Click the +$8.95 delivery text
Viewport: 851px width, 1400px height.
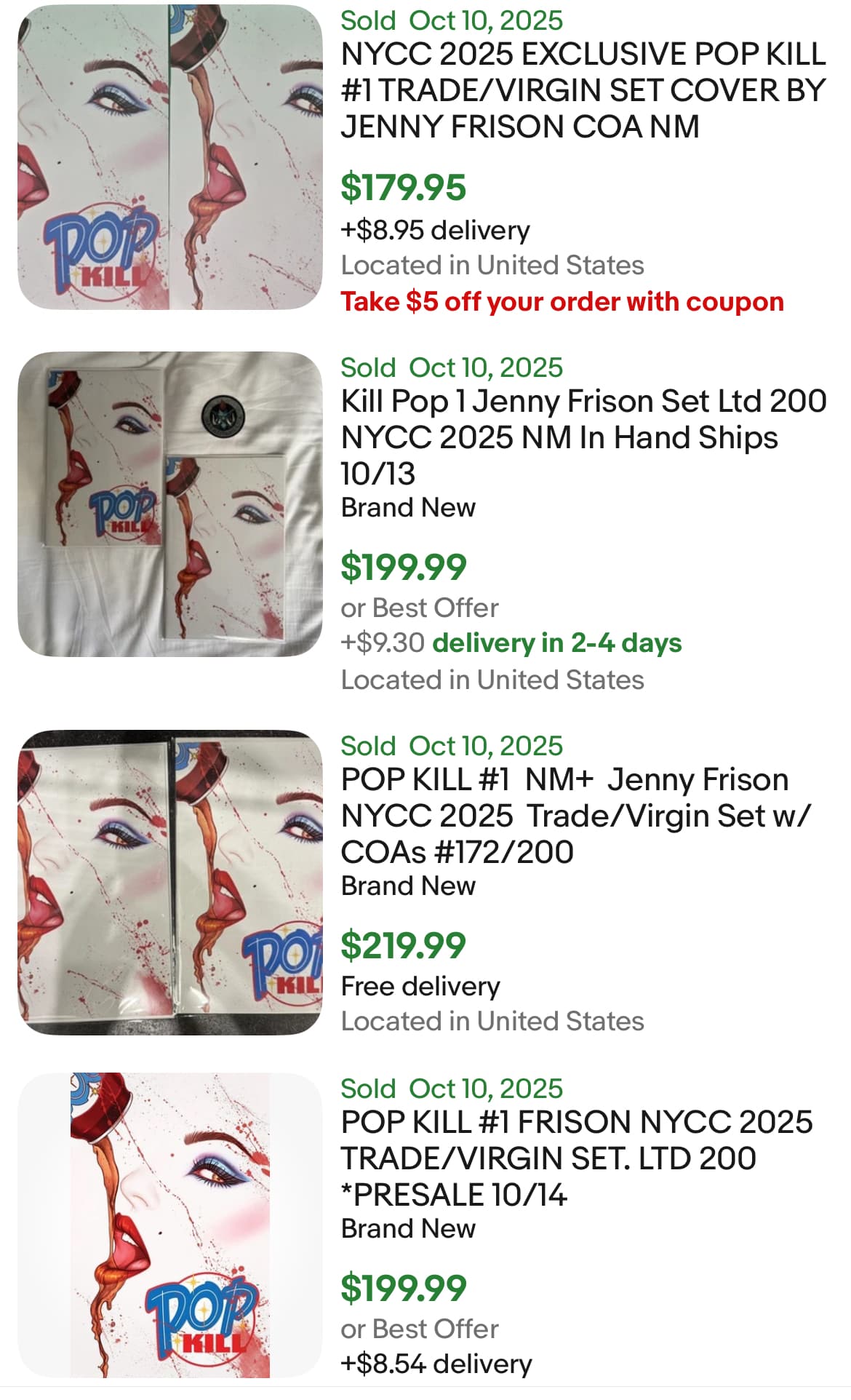tap(435, 230)
